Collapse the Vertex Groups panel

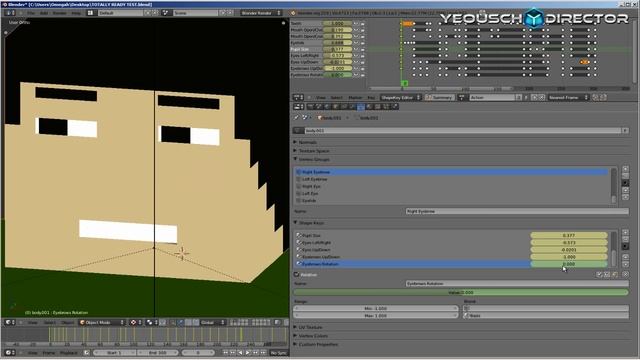click(x=296, y=159)
